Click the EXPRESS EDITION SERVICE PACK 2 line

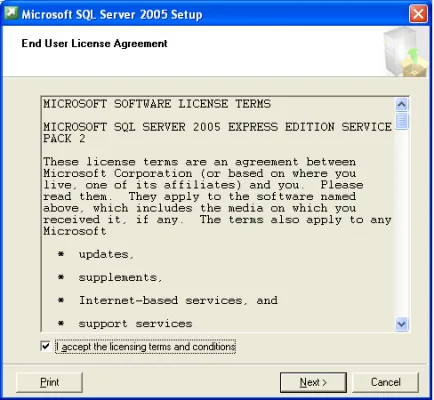pyautogui.click(x=218, y=133)
